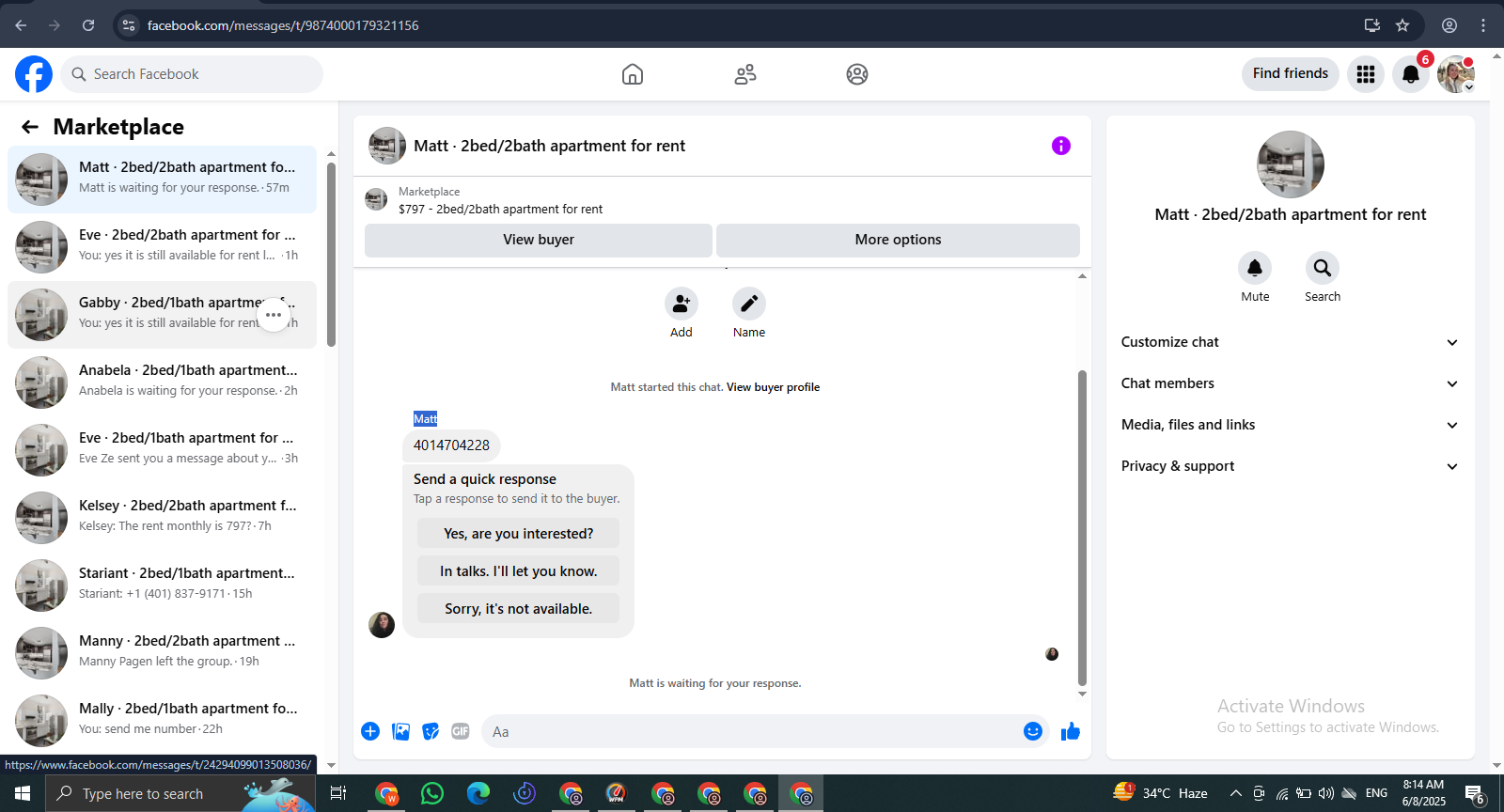Open Task View on the taskbar
Image resolution: width=1504 pixels, height=812 pixels.
point(338,793)
